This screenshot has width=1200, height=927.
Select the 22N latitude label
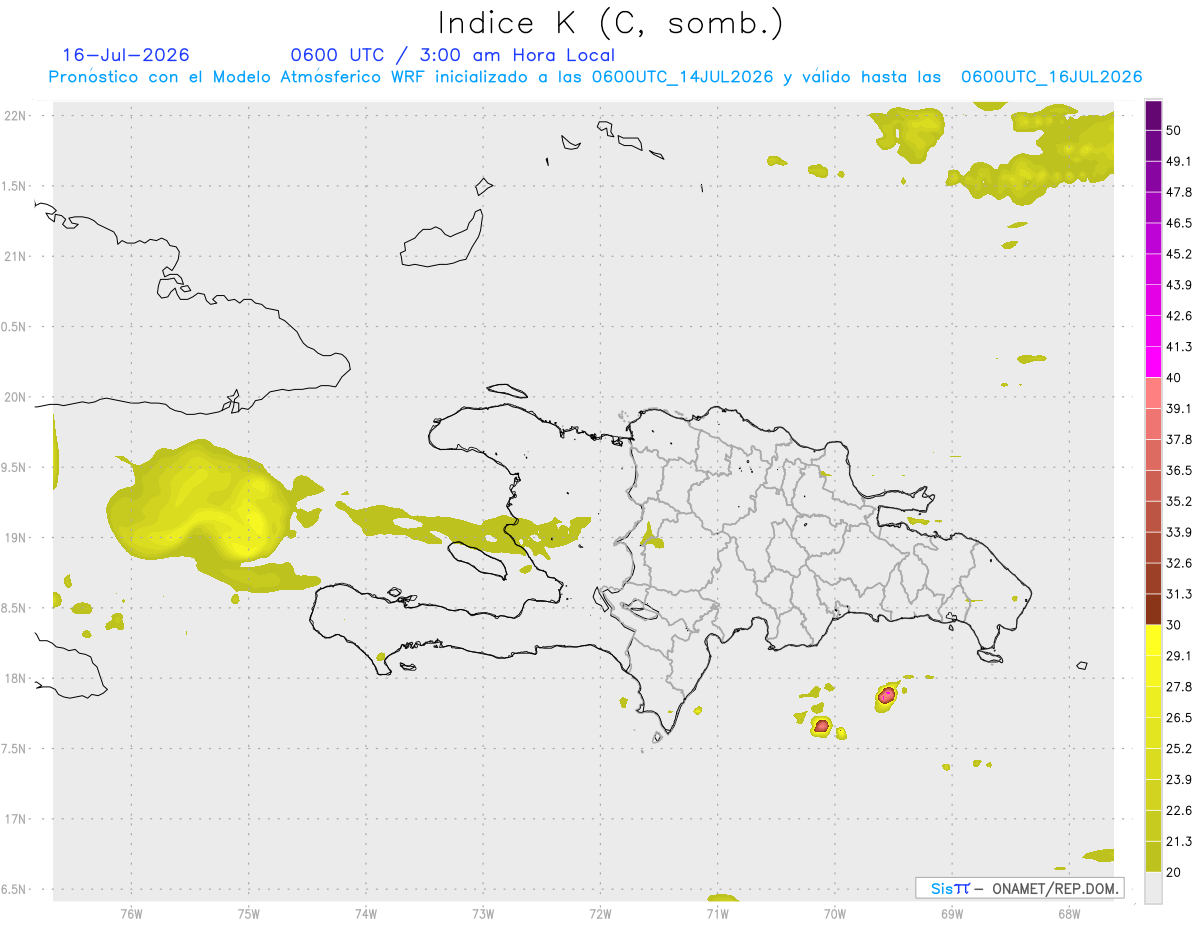tap(17, 116)
